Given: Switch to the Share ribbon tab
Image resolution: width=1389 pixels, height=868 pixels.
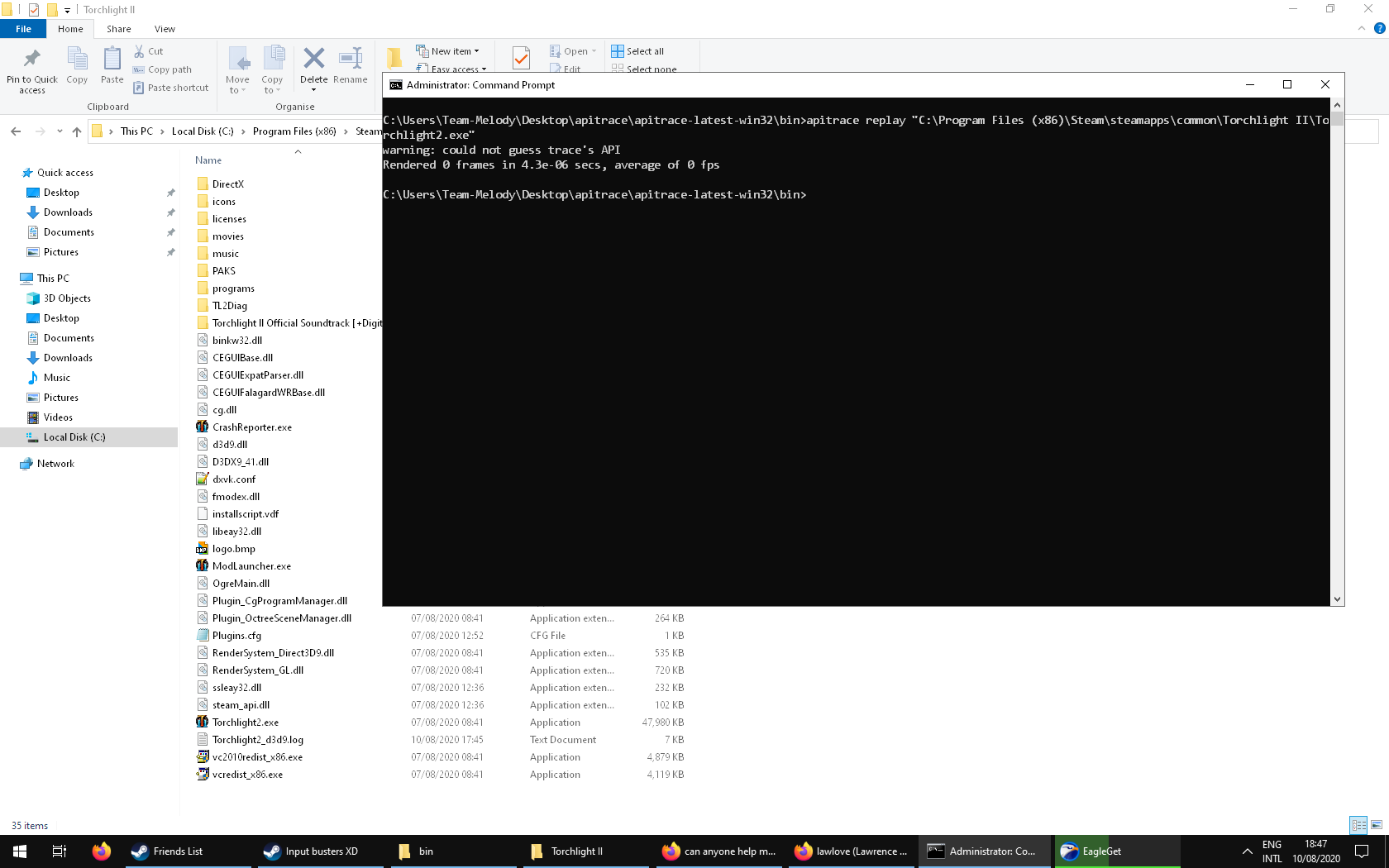Looking at the screenshot, I should (118, 28).
